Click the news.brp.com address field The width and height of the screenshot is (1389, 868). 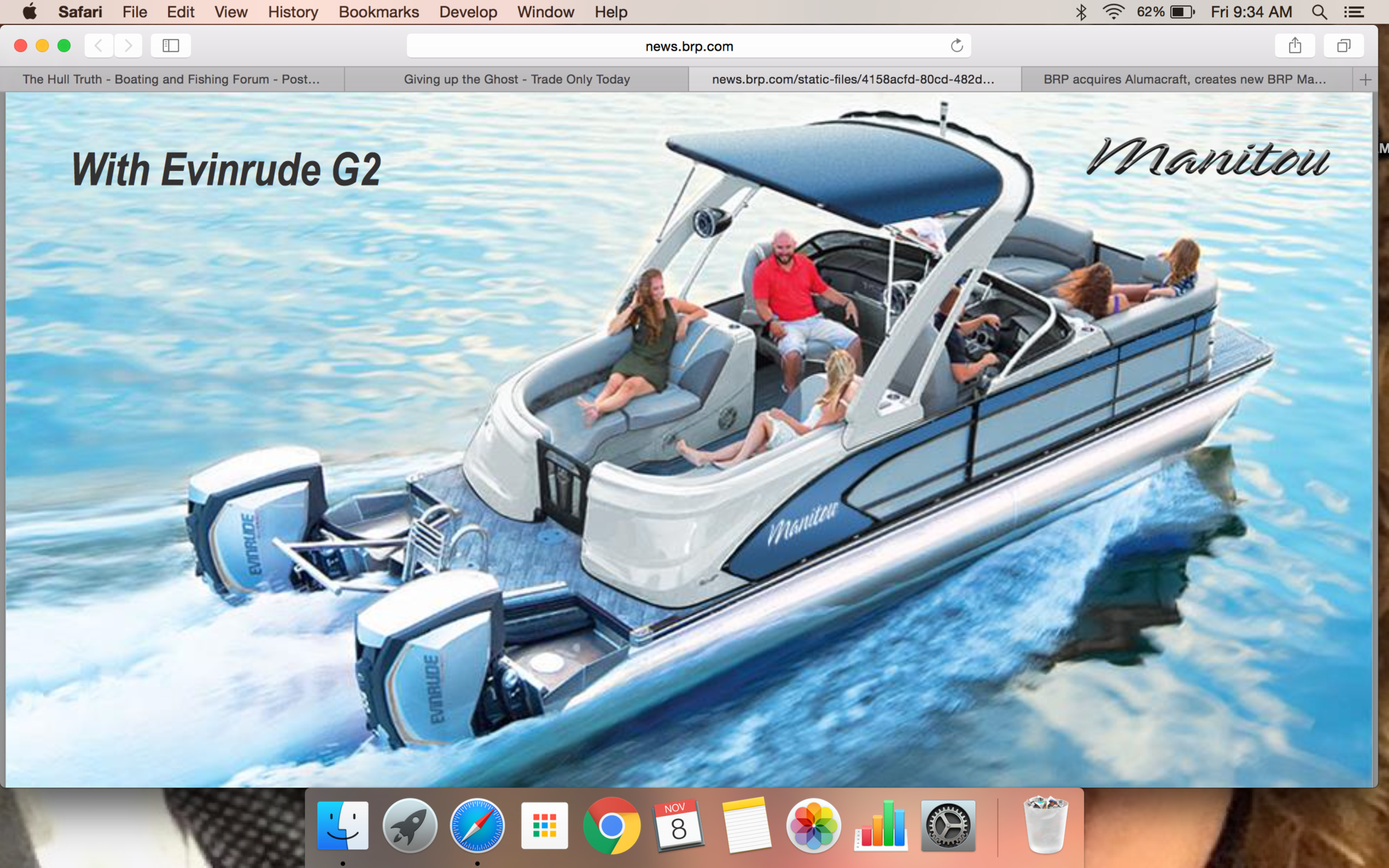(x=689, y=46)
